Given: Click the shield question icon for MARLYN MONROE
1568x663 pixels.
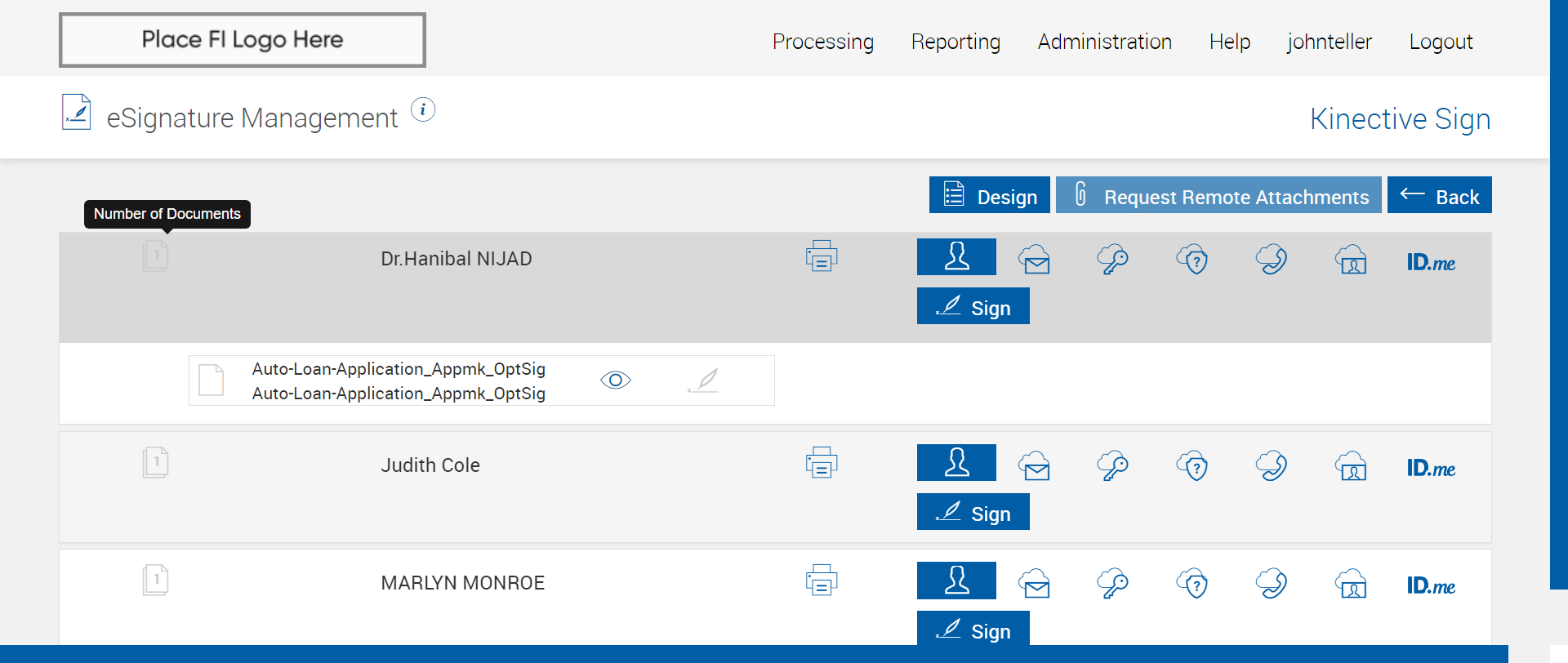Looking at the screenshot, I should click(1192, 584).
